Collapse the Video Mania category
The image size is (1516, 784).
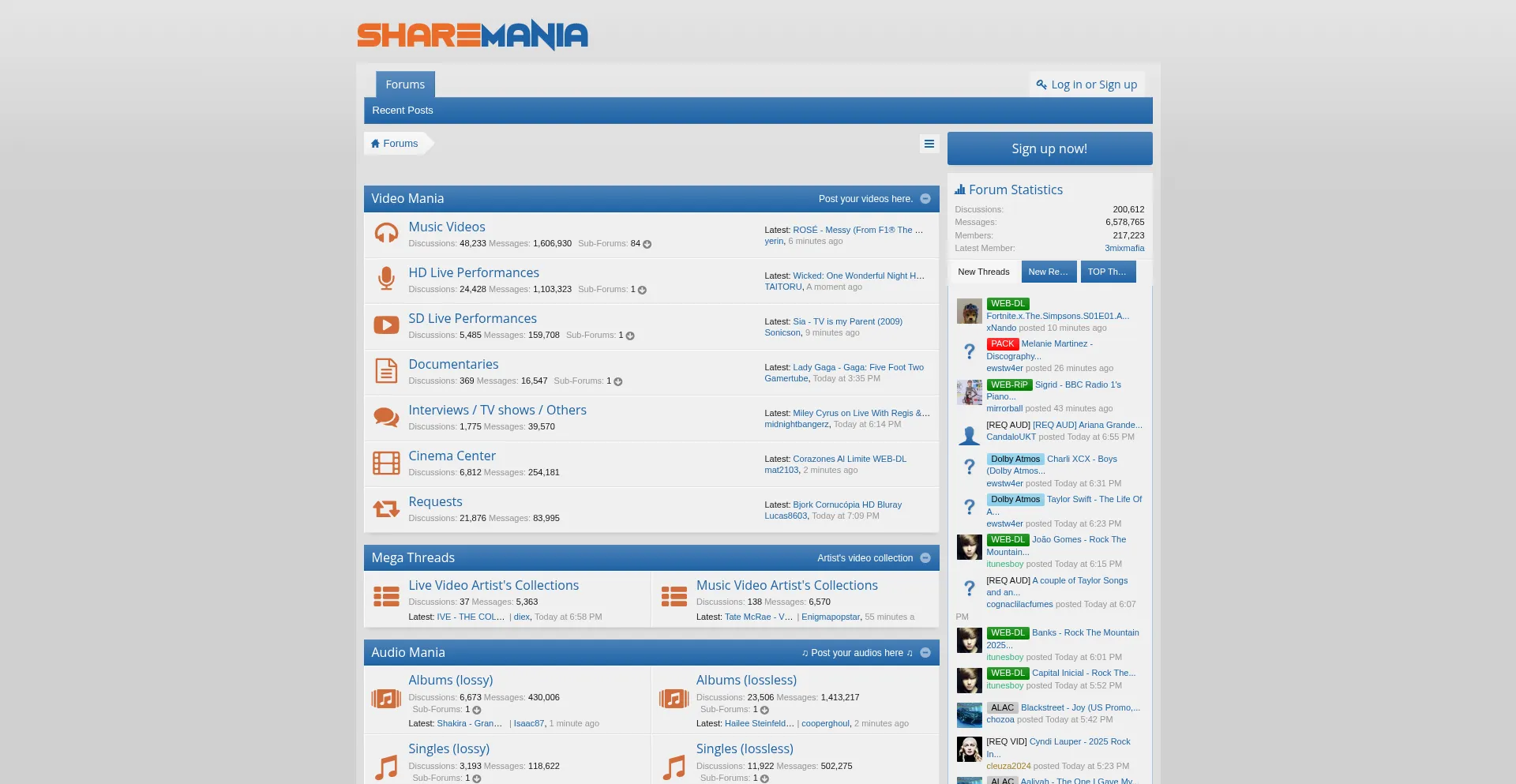pos(925,199)
